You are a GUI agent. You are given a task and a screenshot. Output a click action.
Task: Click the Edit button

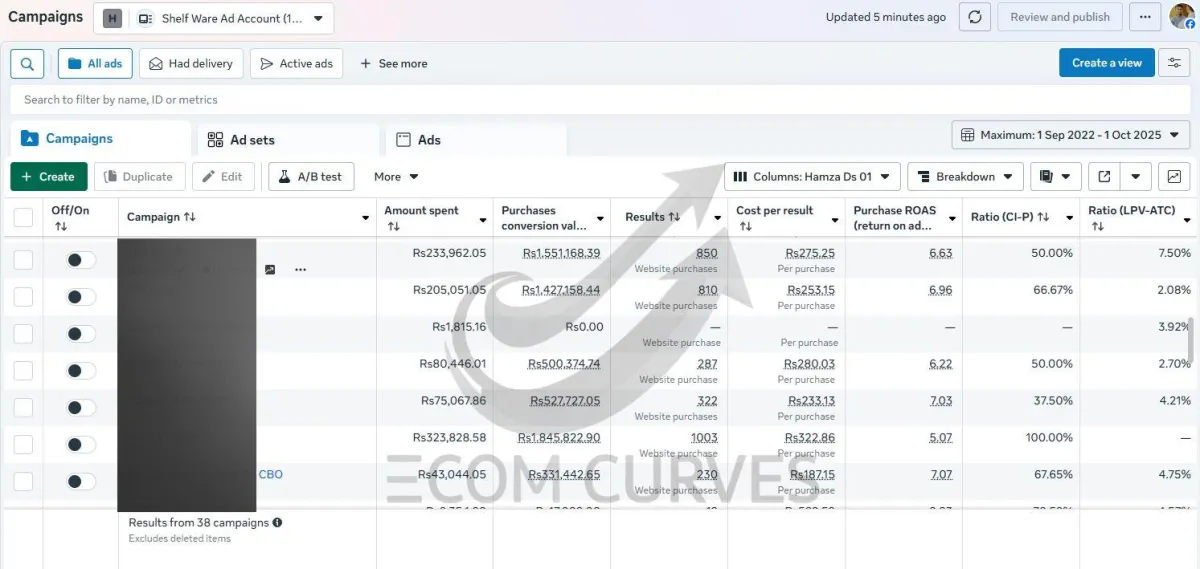click(x=222, y=177)
